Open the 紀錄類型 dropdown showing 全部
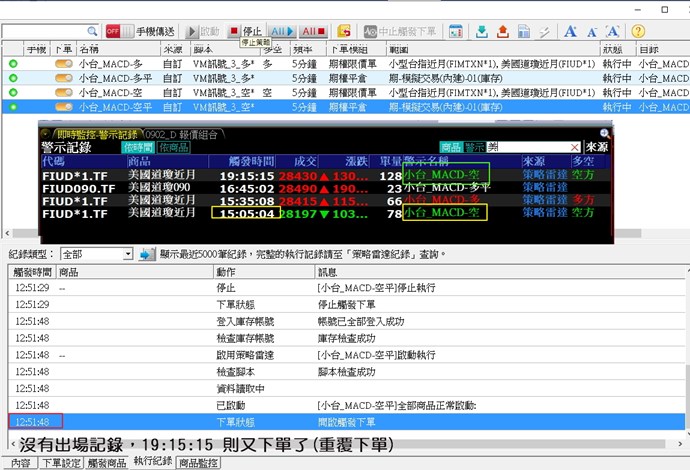 [96, 254]
